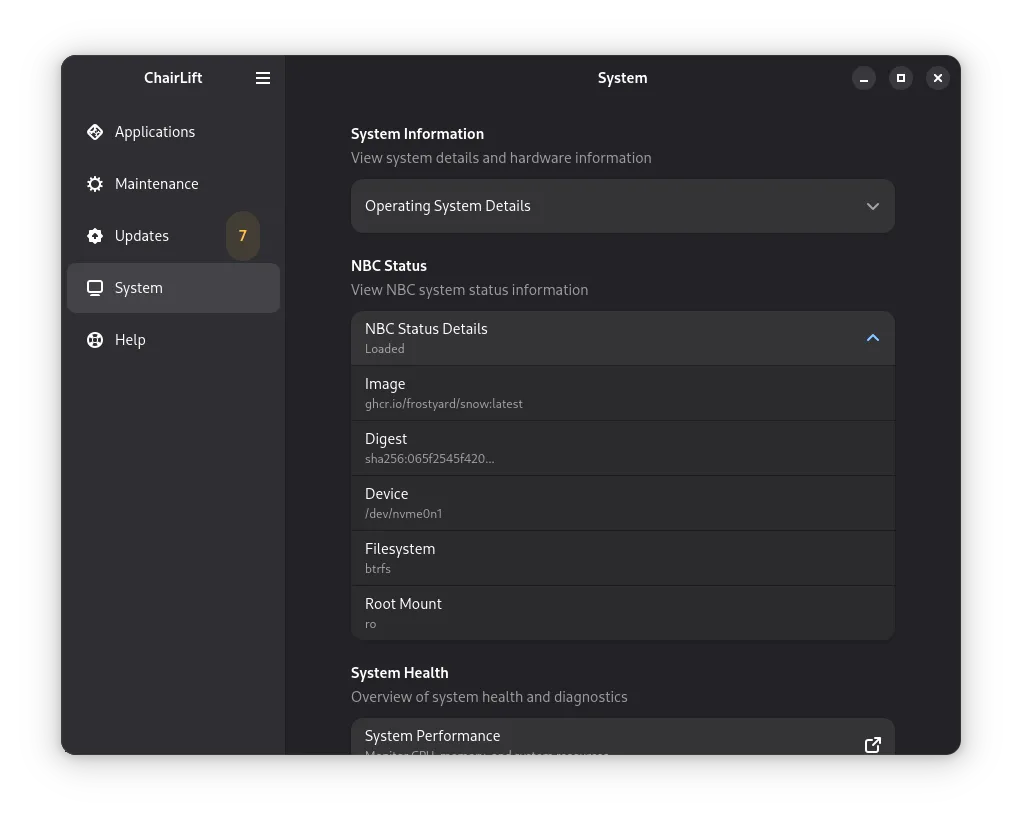1022x822 pixels.
Task: Collapse NBC Status Details with the chevron
Action: pos(873,338)
